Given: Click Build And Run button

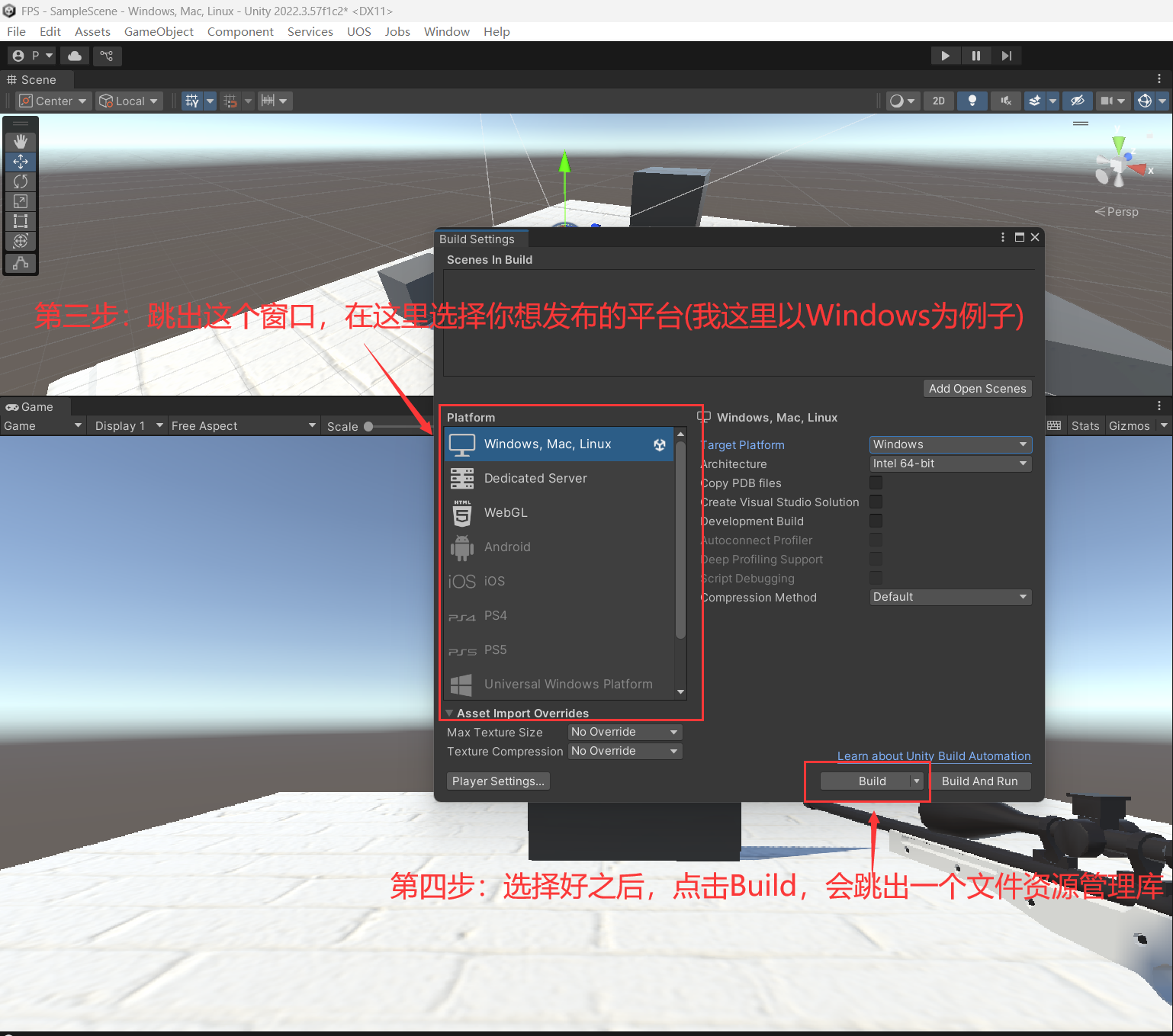Looking at the screenshot, I should (x=980, y=781).
